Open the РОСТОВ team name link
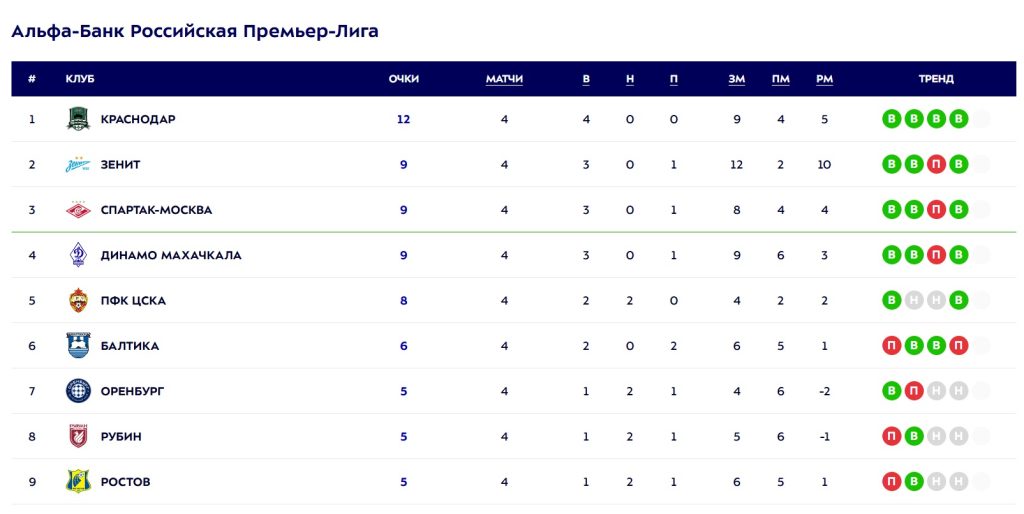1024x514 pixels. (x=125, y=482)
